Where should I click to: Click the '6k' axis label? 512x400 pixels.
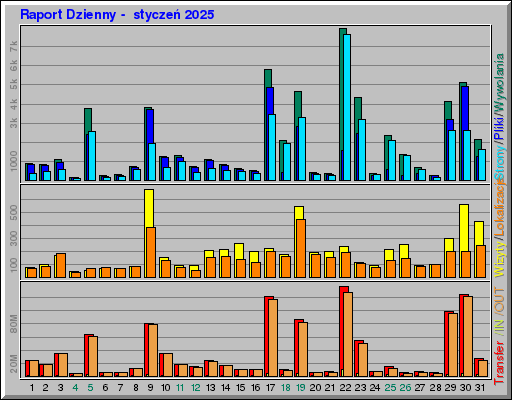(14, 65)
